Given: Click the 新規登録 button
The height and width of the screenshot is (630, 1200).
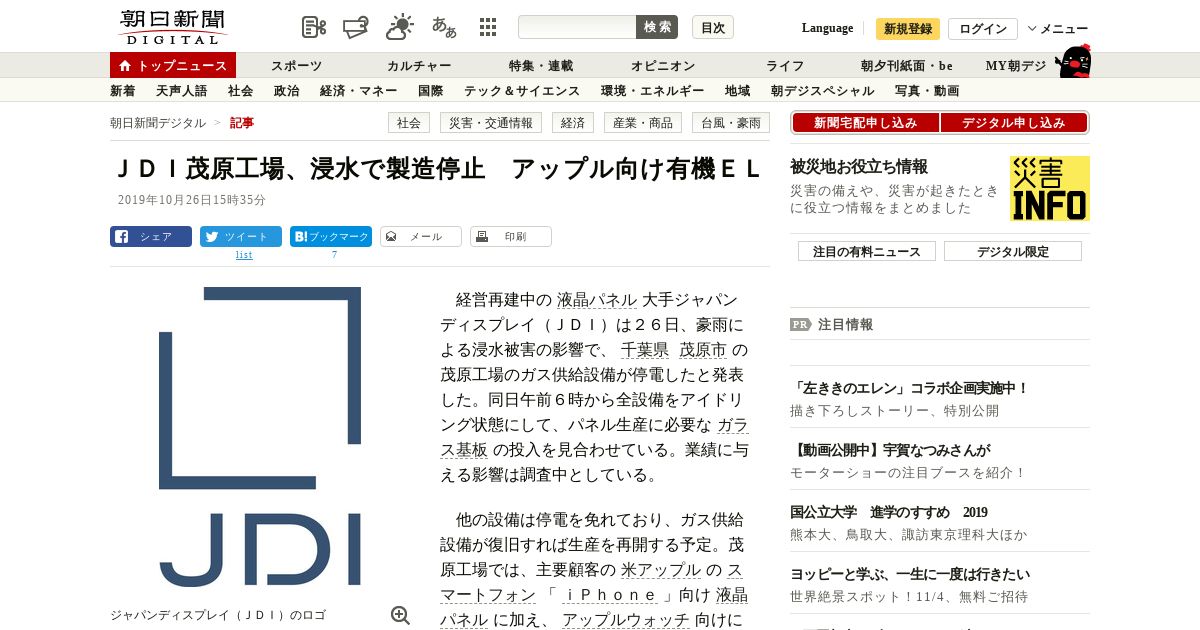Looking at the screenshot, I should 908,29.
